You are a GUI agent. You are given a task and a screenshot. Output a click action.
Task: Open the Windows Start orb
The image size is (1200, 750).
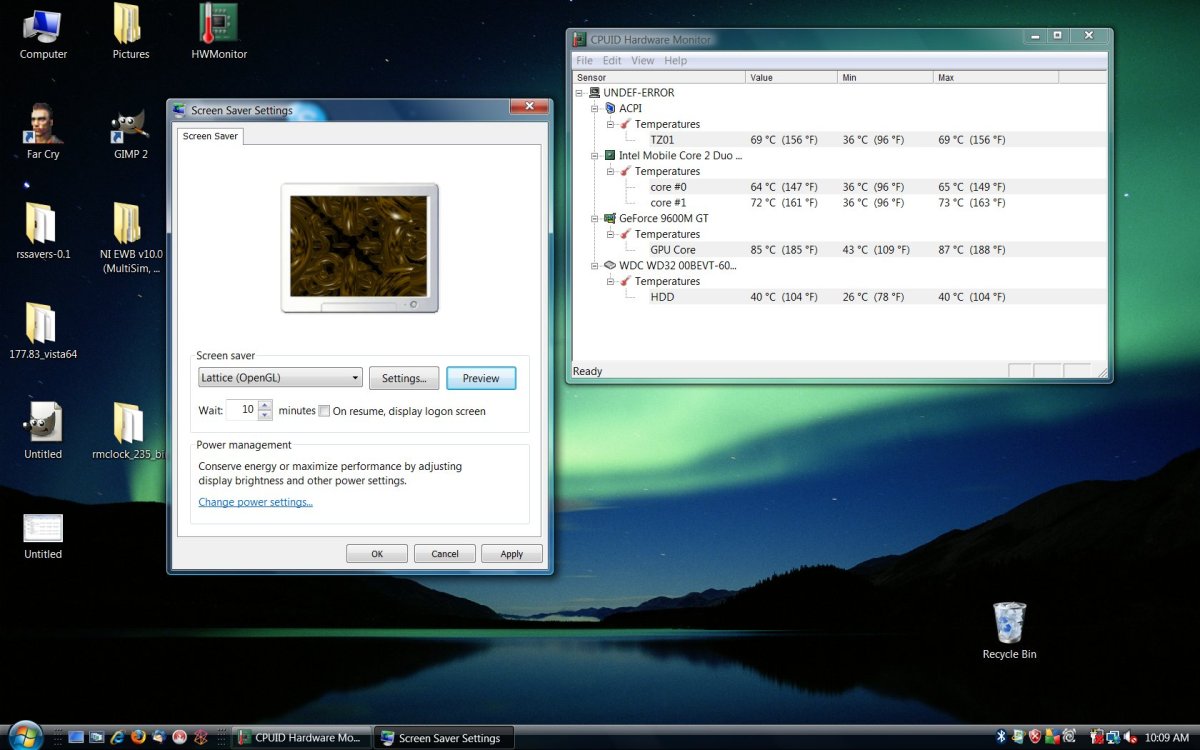click(27, 735)
